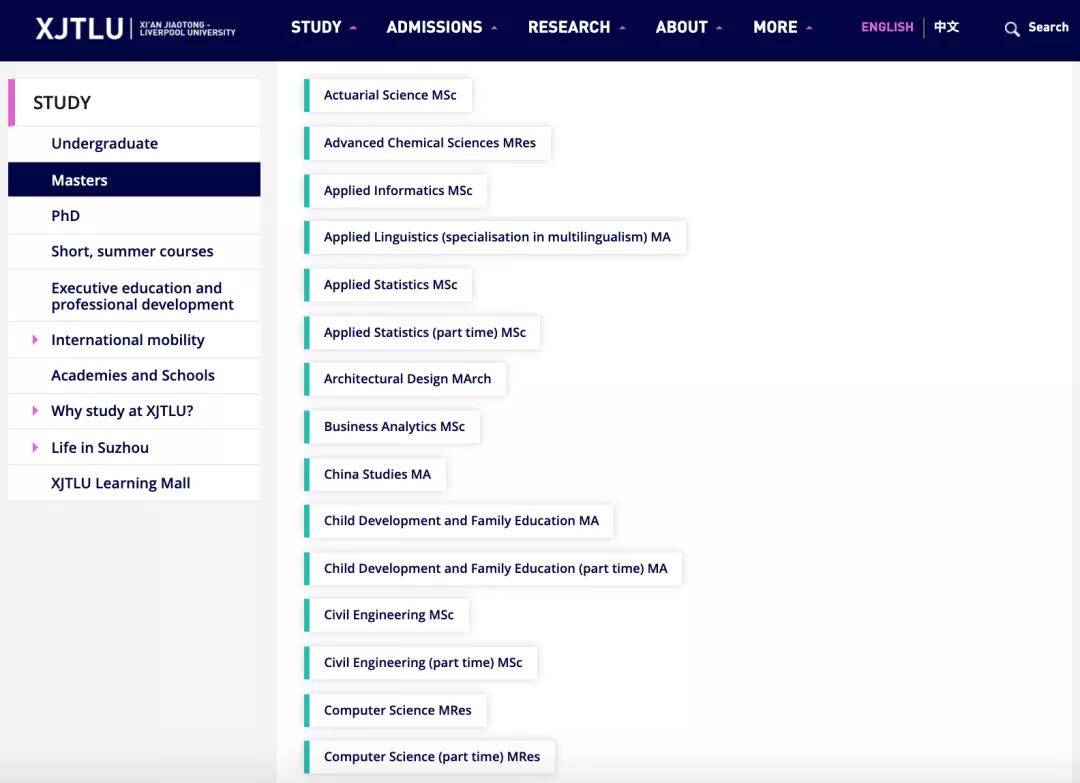This screenshot has height=783, width=1080.
Task: Open Child Development and Family Education (part time) MA
Action: click(493, 568)
